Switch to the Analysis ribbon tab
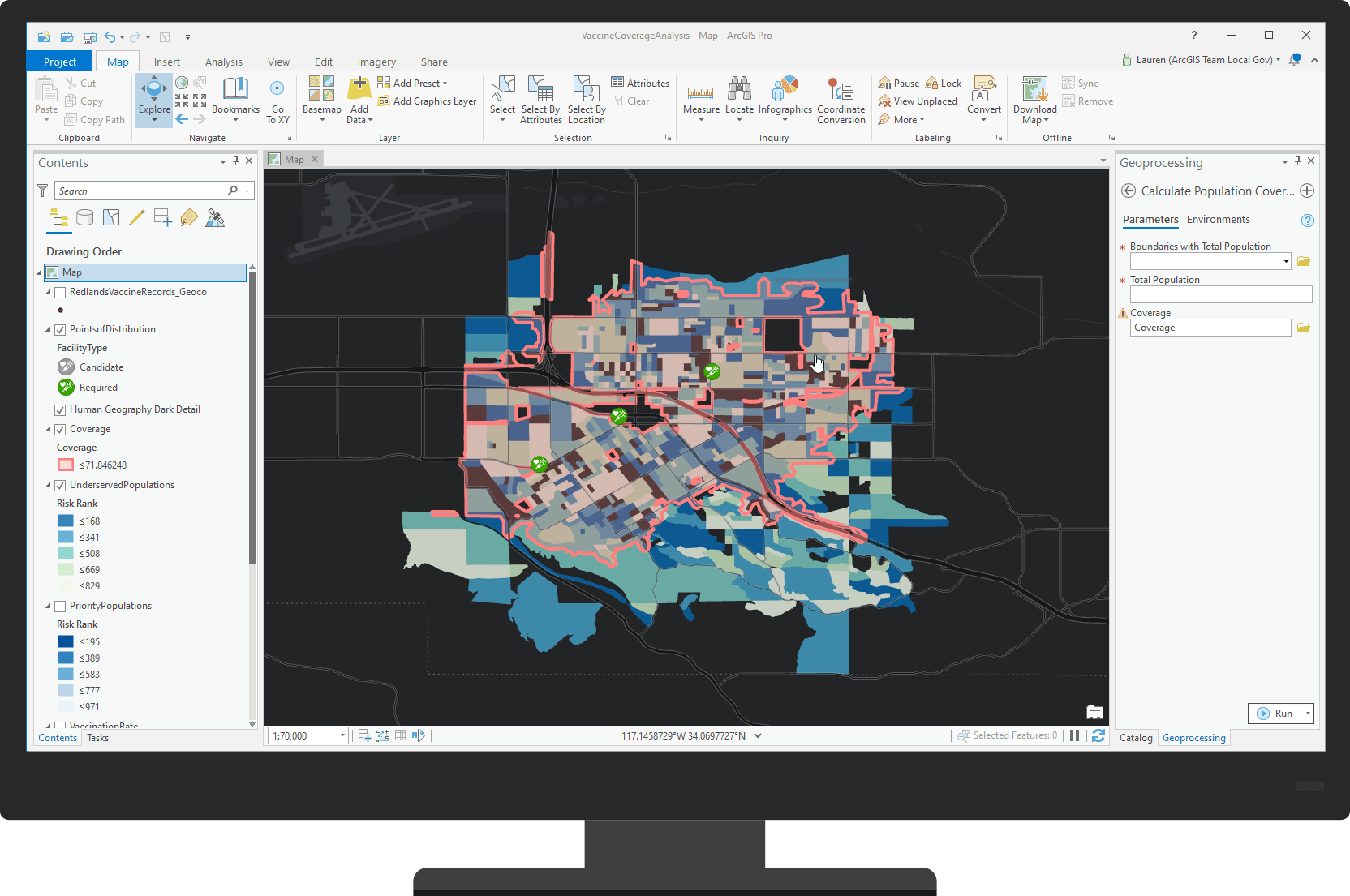This screenshot has height=896, width=1350. pos(224,62)
